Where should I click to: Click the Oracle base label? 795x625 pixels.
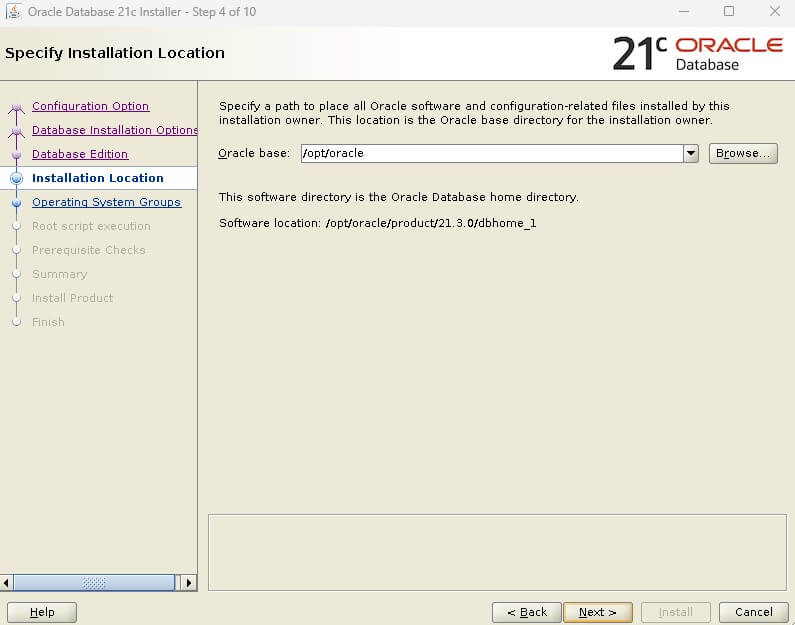[254, 153]
